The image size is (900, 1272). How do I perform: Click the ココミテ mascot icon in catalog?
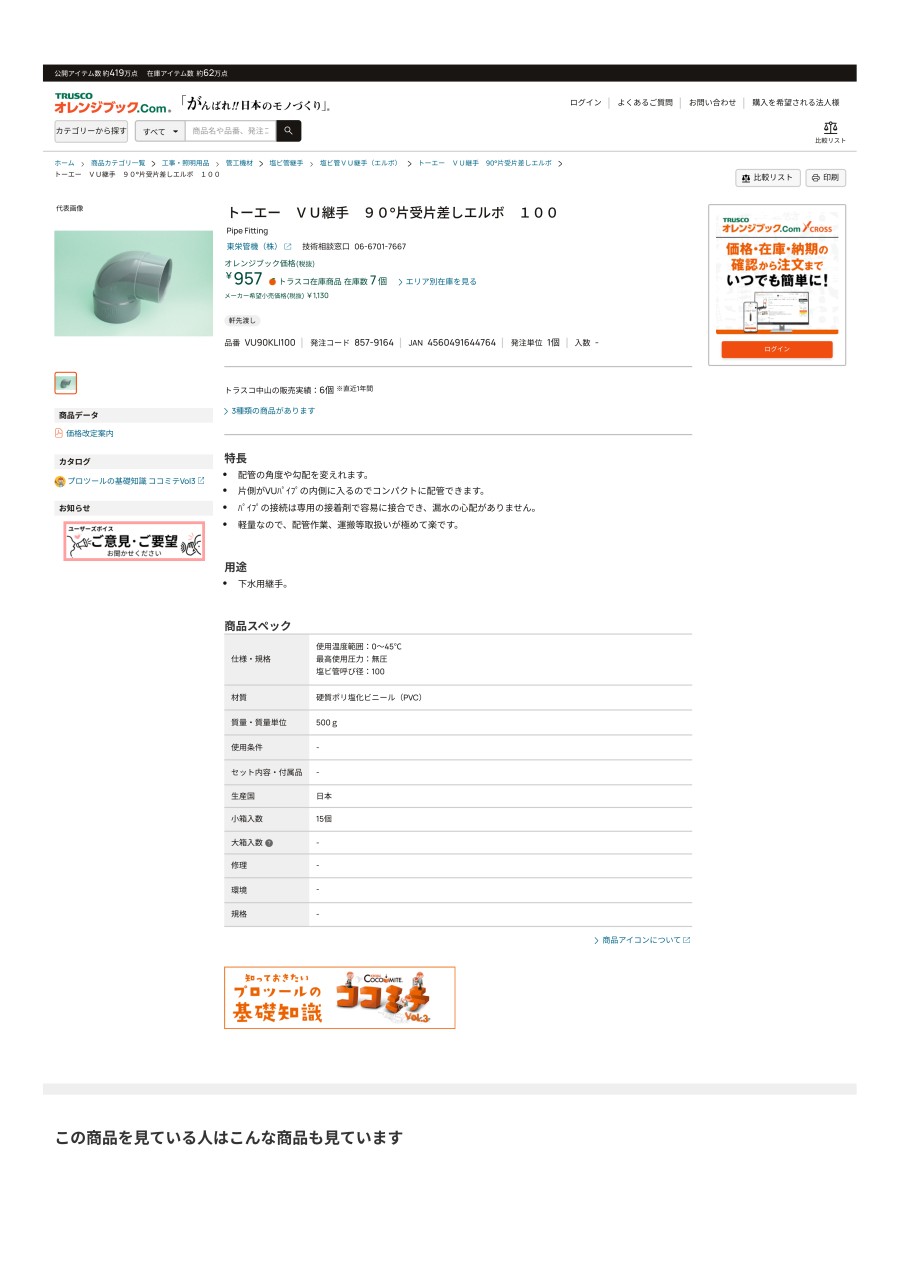60,481
